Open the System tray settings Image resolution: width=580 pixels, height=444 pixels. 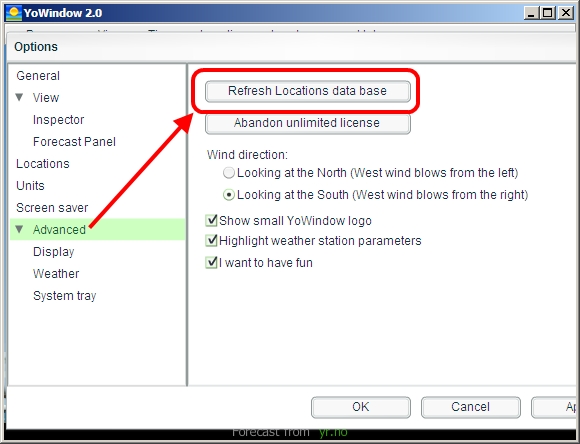pos(65,296)
